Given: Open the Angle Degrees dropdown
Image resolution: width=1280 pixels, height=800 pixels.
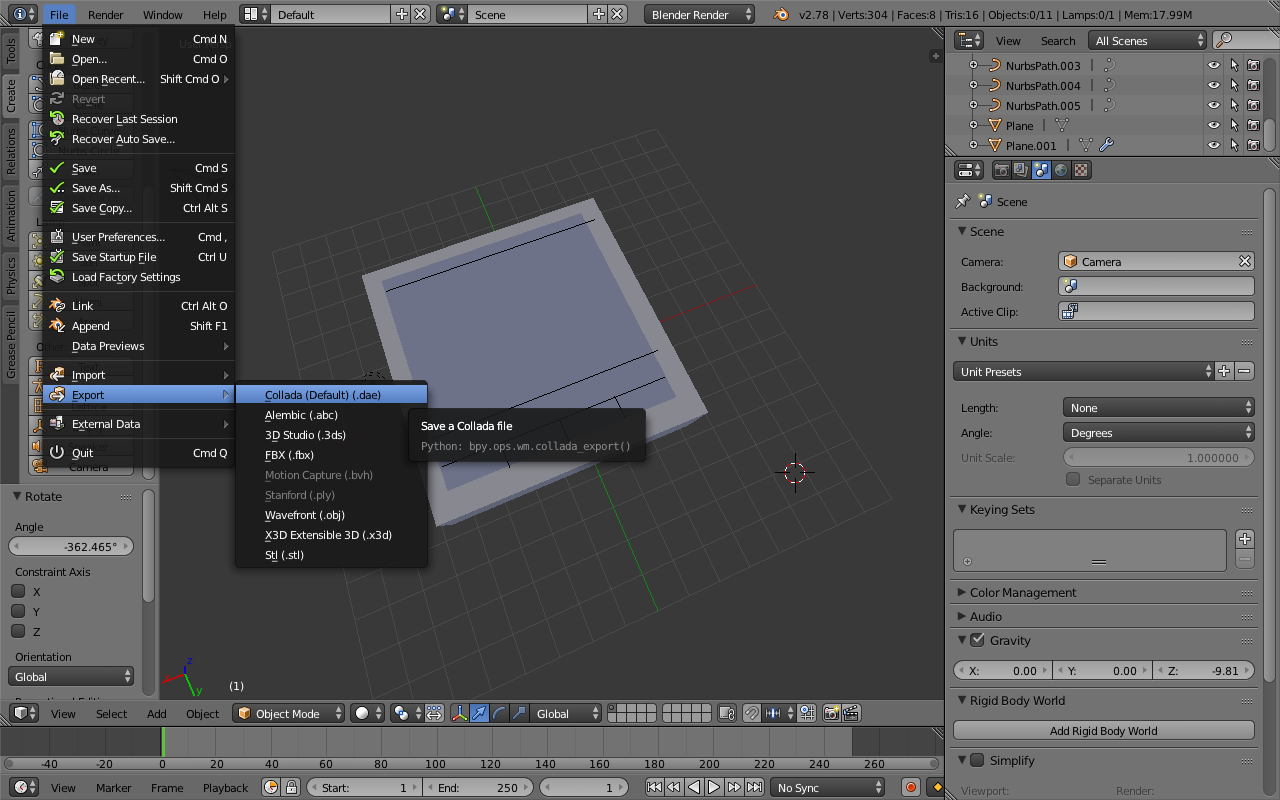Looking at the screenshot, I should 1158,433.
